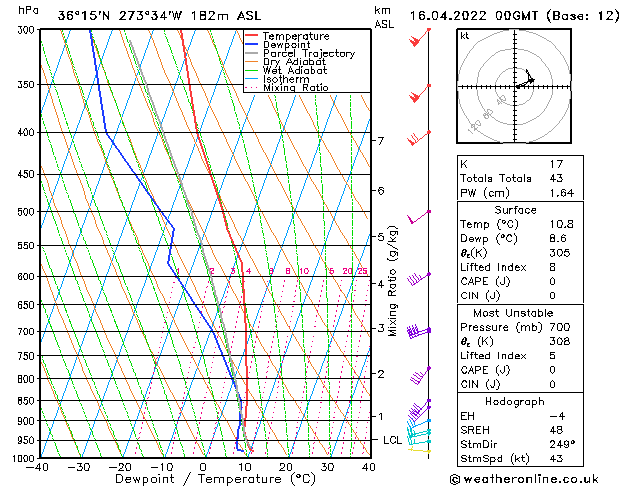This screenshot has width=629, height=486.
Task: Click the Most Unstable theta-e value 308
Action: [x=560, y=341]
